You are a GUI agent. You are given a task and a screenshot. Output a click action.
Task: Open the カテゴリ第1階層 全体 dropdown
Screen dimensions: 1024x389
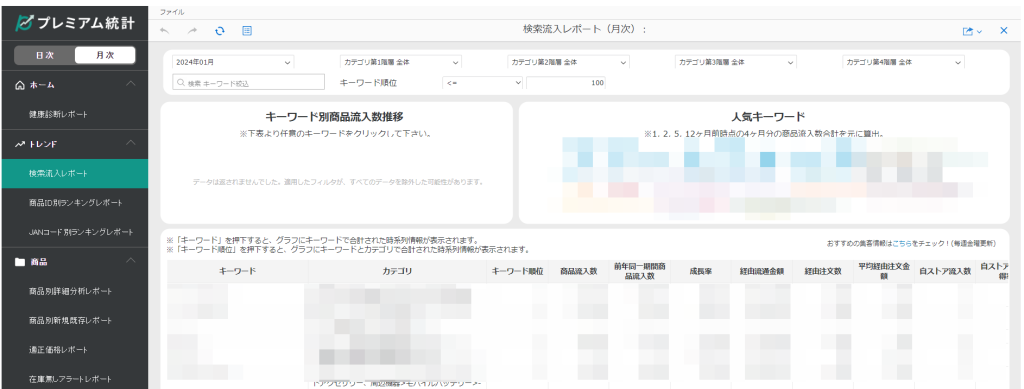[401, 63]
